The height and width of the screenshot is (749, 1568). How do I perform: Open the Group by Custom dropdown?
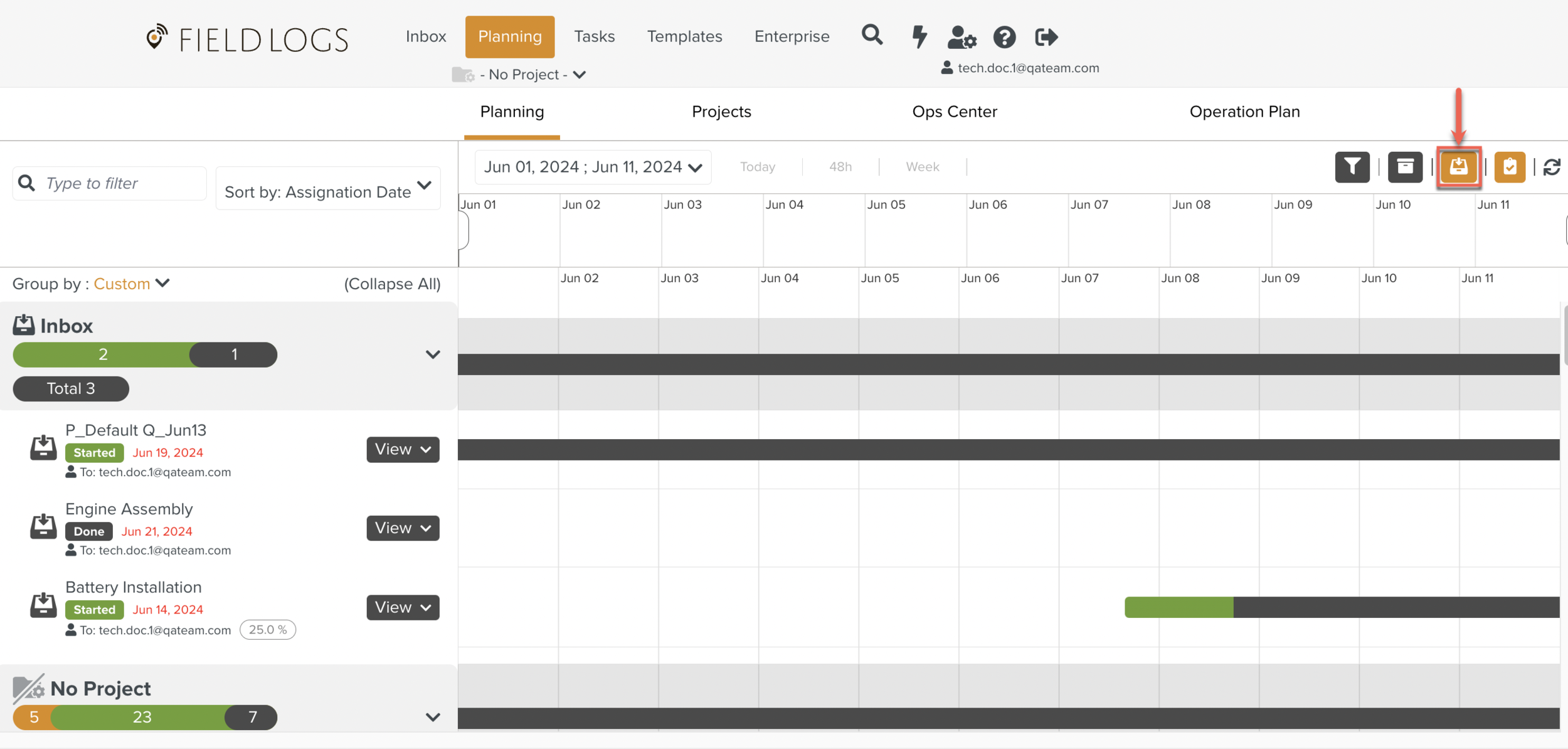pyautogui.click(x=132, y=284)
